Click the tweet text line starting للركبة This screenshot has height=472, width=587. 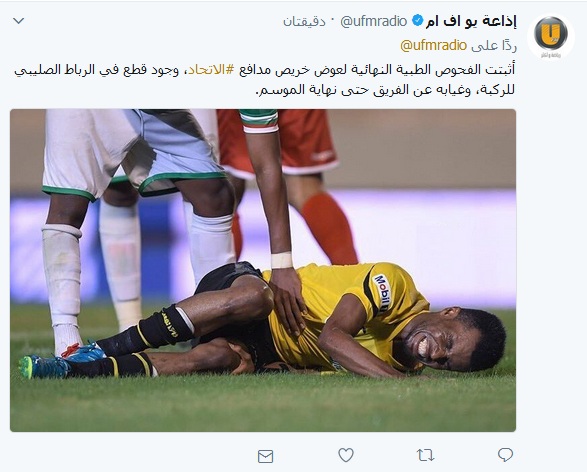pyautogui.click(x=385, y=90)
